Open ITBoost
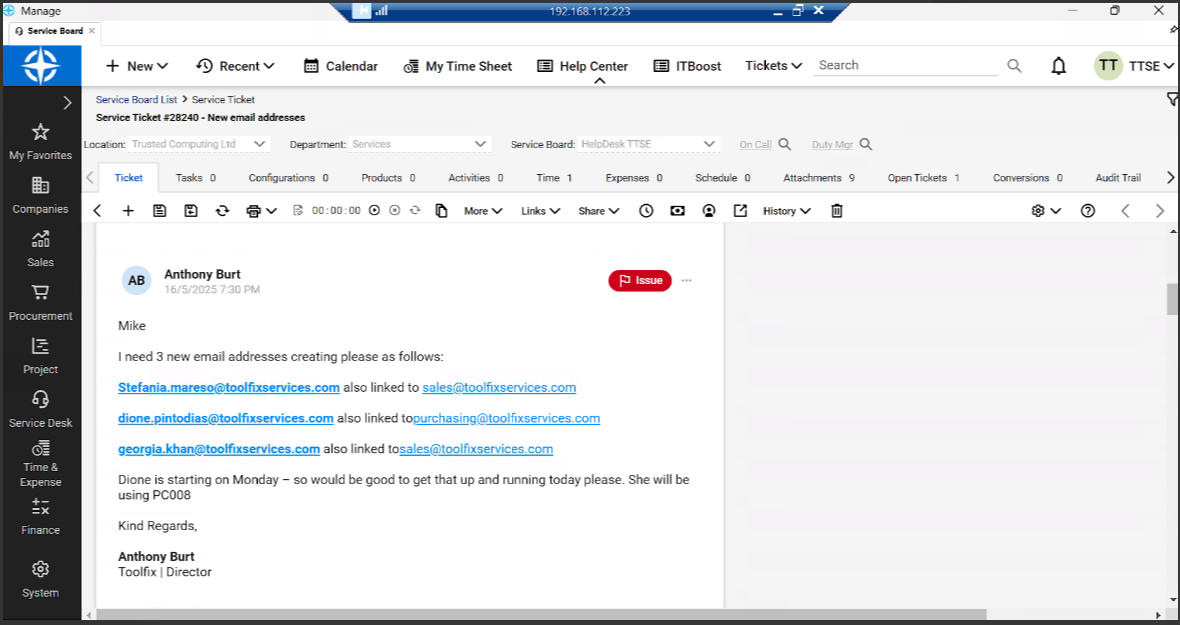 point(687,66)
